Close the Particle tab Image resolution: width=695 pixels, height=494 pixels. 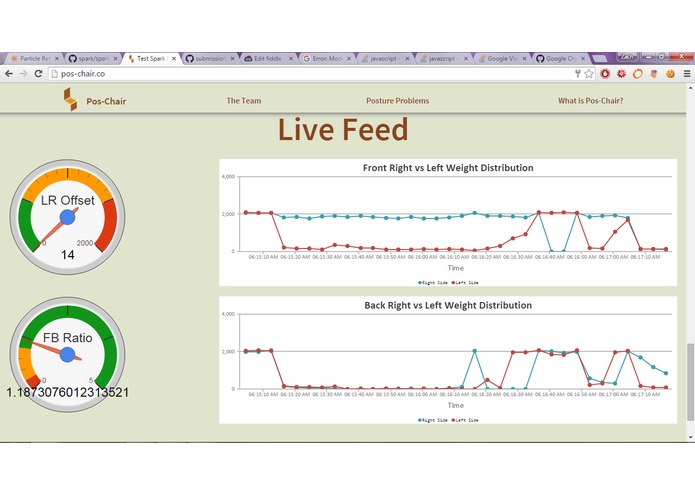[57, 58]
